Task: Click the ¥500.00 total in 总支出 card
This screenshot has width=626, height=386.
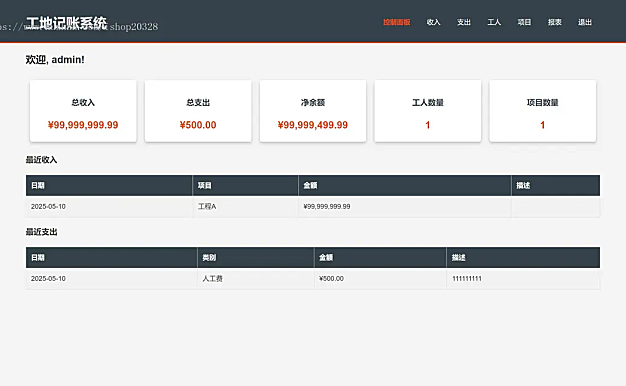Action: pyautogui.click(x=198, y=125)
